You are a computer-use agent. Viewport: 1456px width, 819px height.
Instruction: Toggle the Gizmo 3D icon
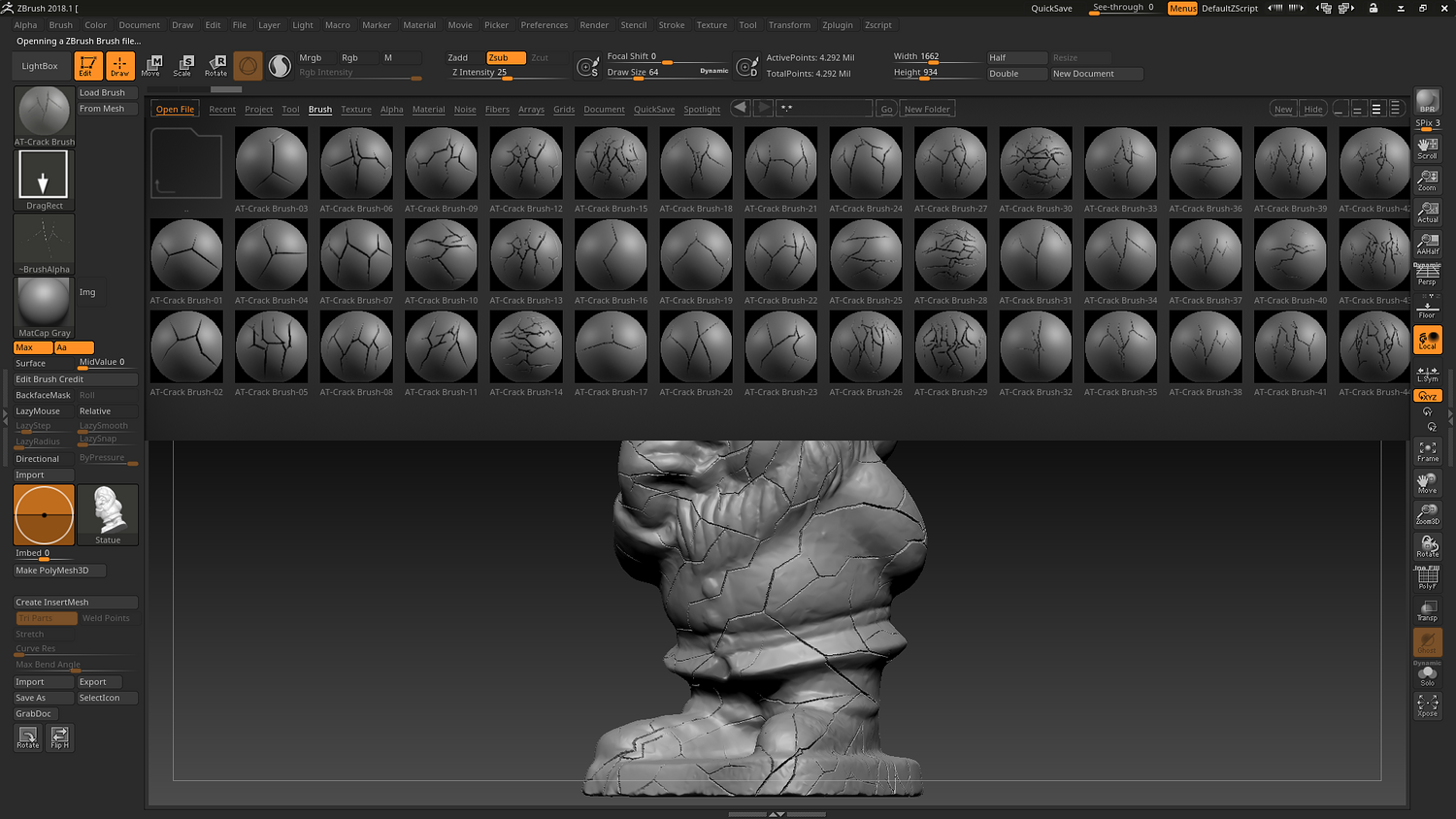pyautogui.click(x=248, y=66)
